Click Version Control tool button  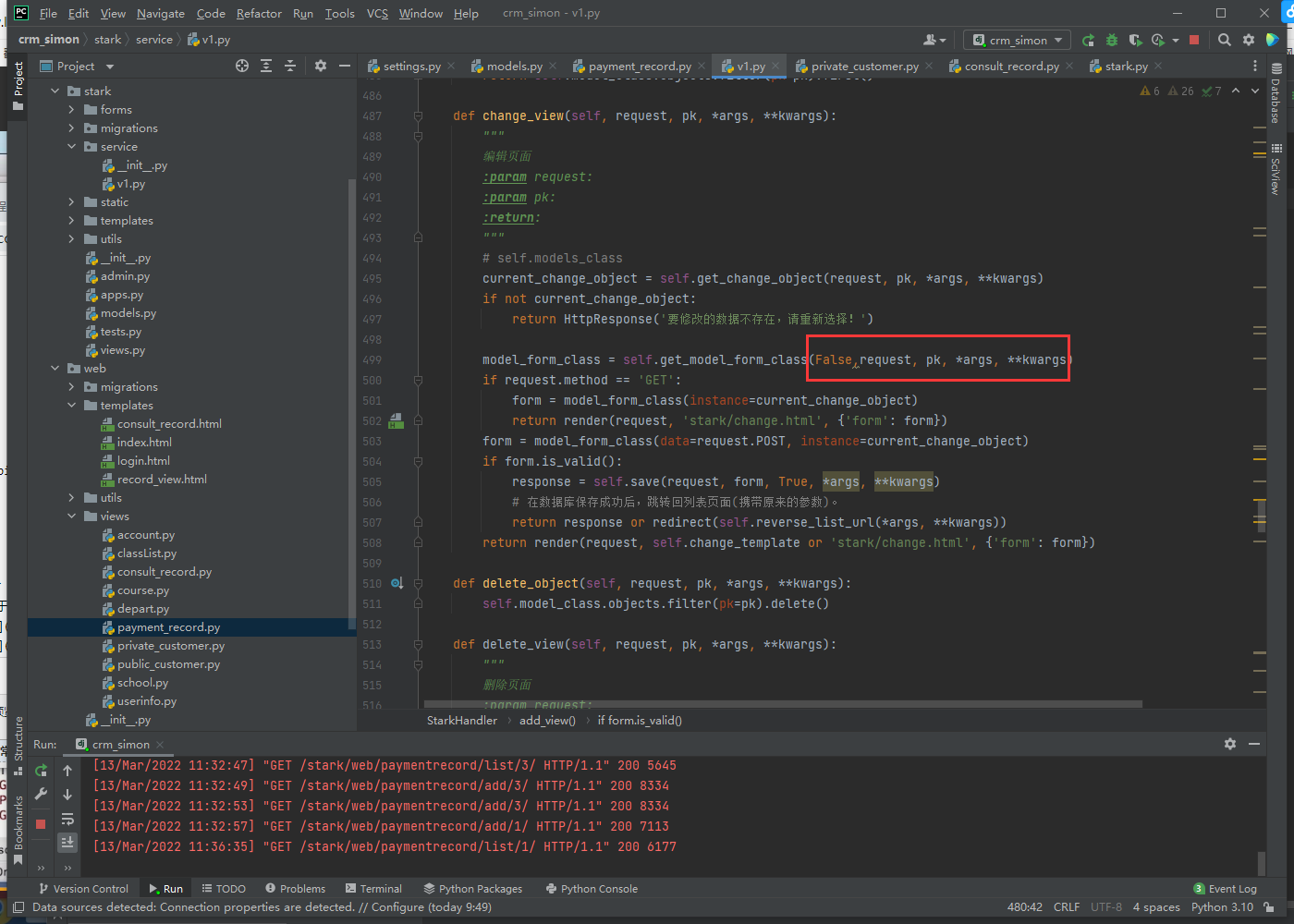(83, 889)
